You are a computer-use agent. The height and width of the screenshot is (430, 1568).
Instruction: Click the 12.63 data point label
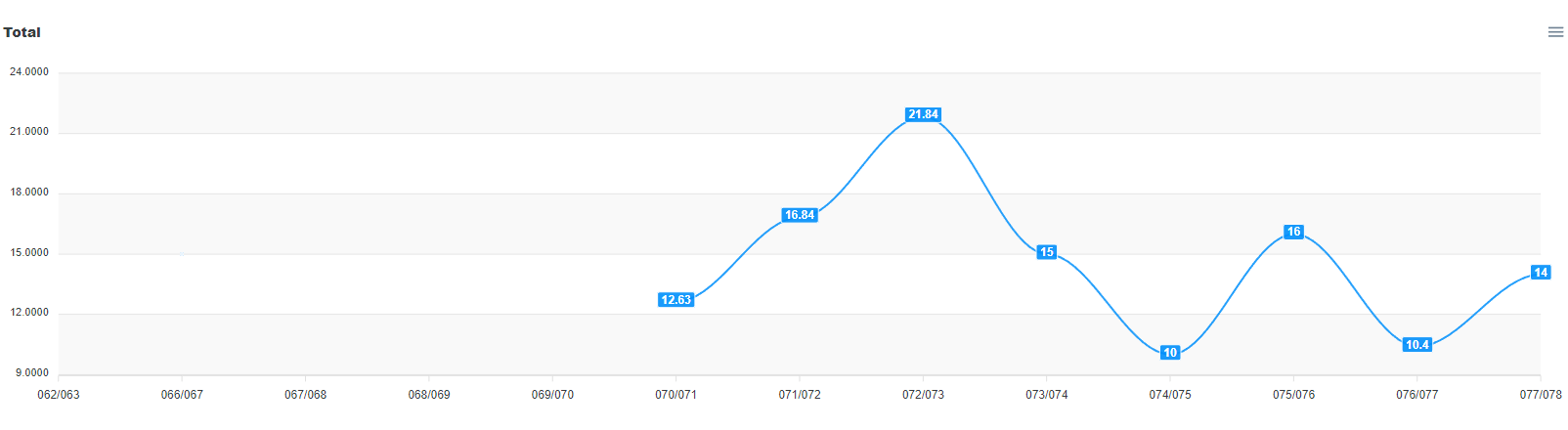click(x=675, y=300)
